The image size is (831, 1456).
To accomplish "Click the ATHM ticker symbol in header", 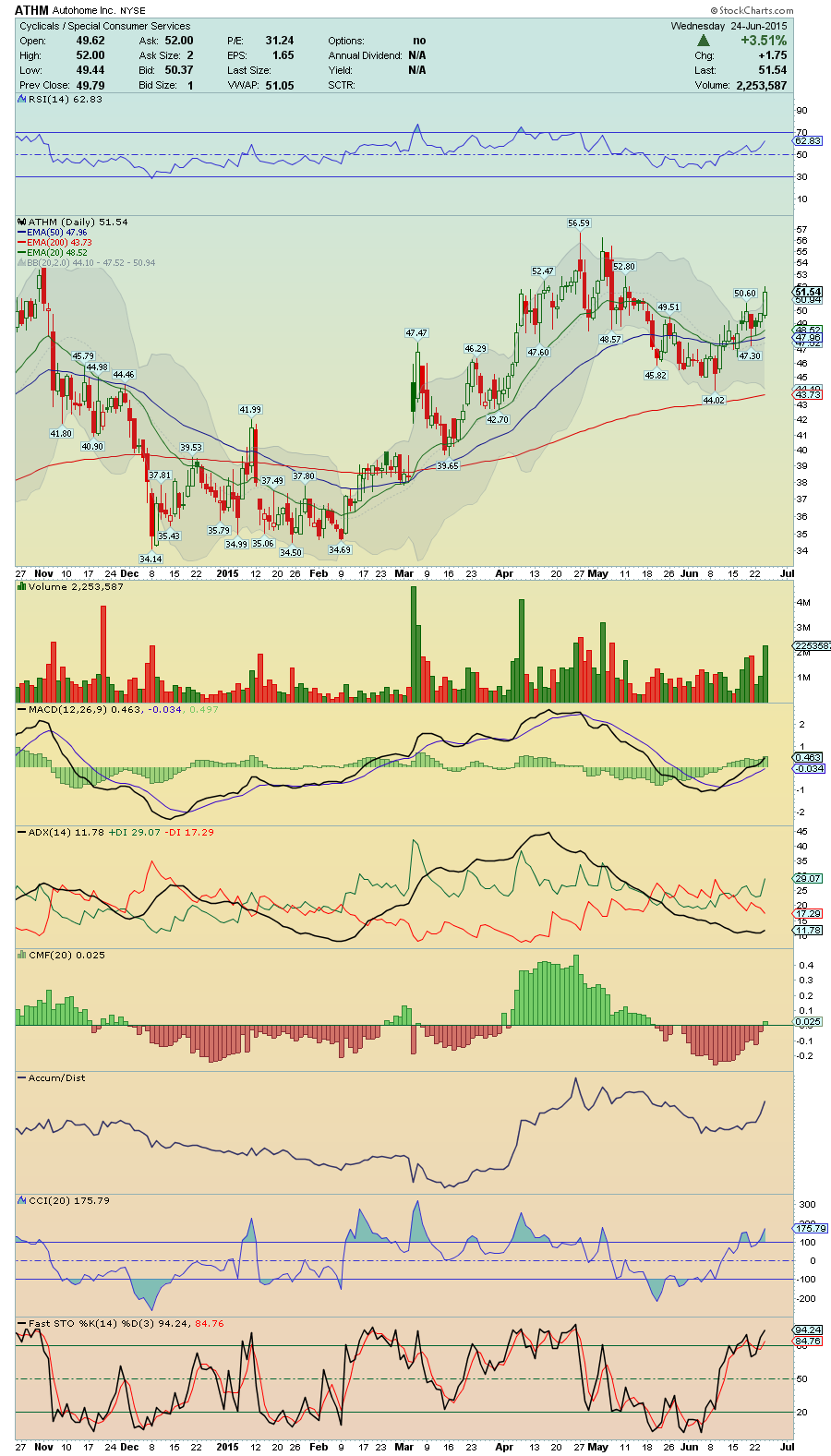I will click(31, 11).
